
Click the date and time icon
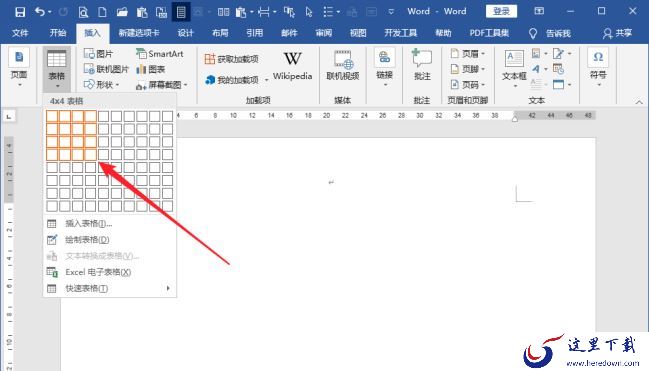558,69
